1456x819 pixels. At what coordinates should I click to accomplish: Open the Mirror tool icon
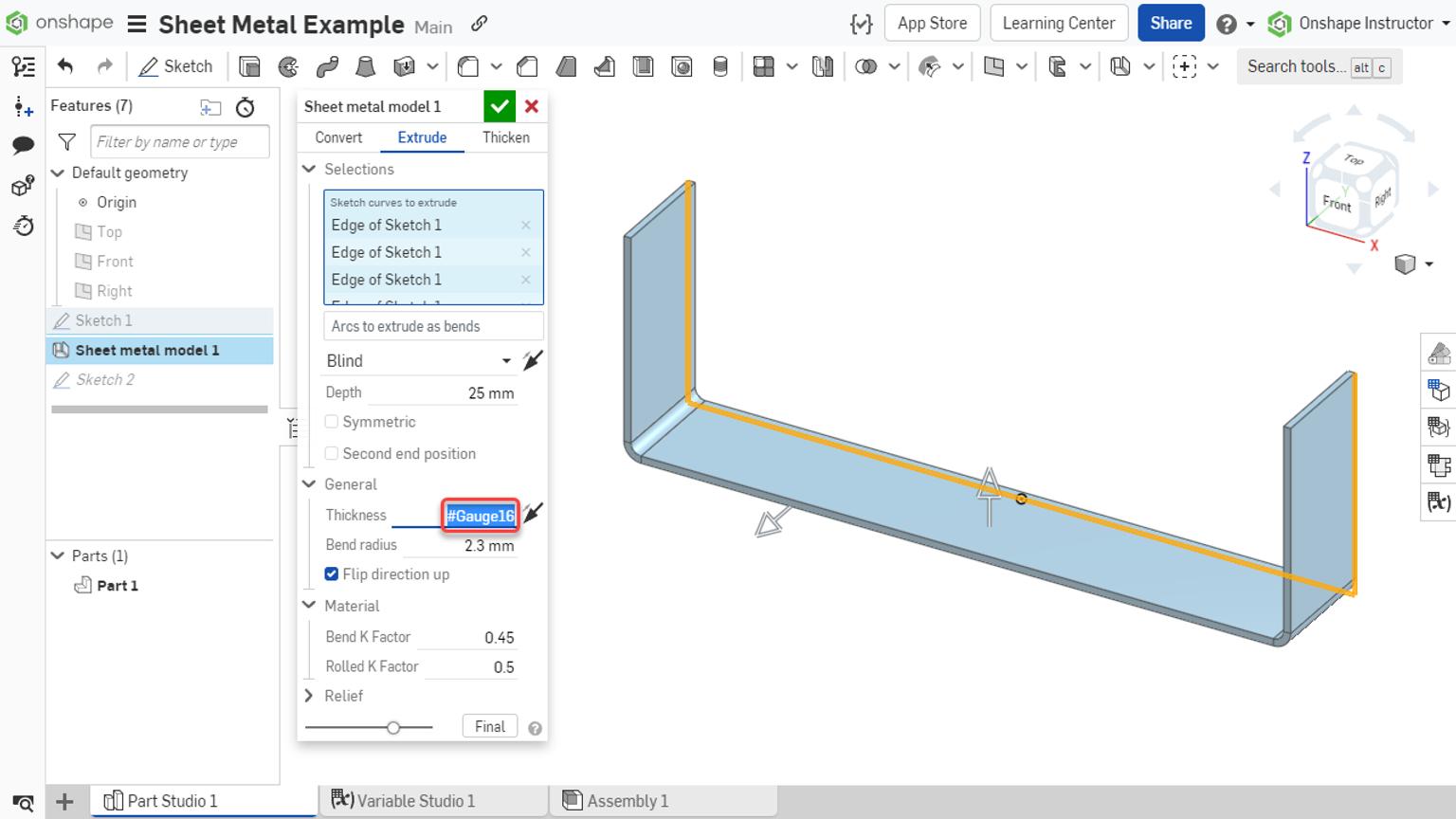click(821, 66)
